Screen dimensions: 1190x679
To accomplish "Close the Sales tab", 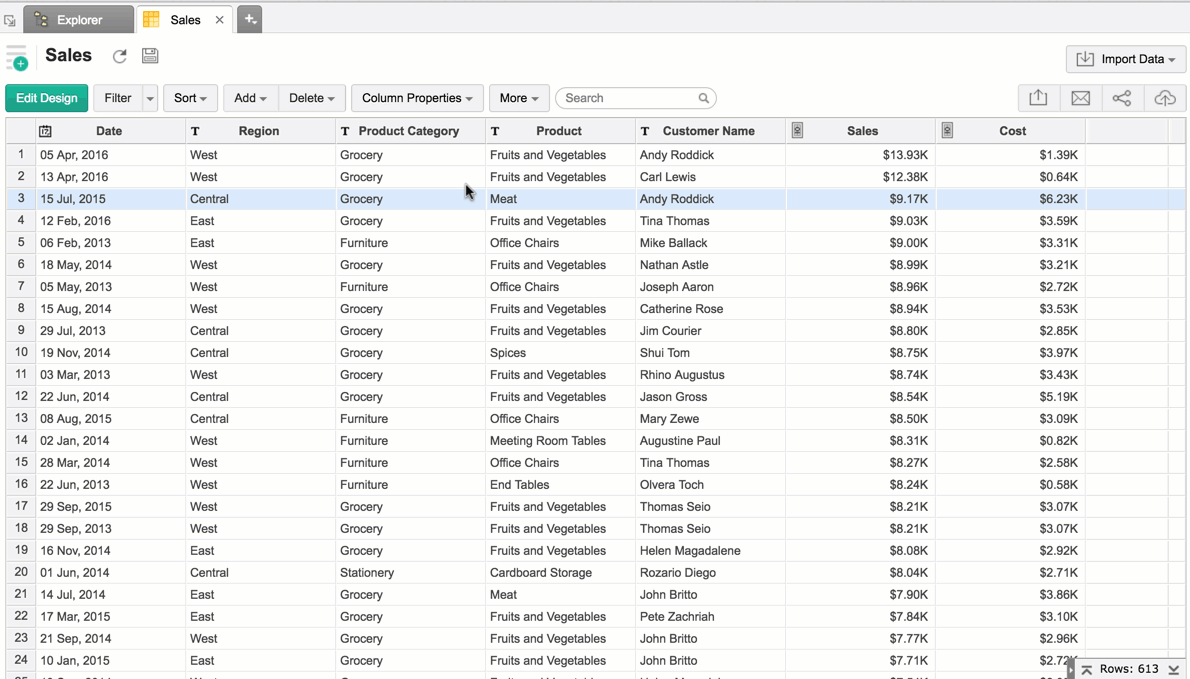I will (x=219, y=20).
